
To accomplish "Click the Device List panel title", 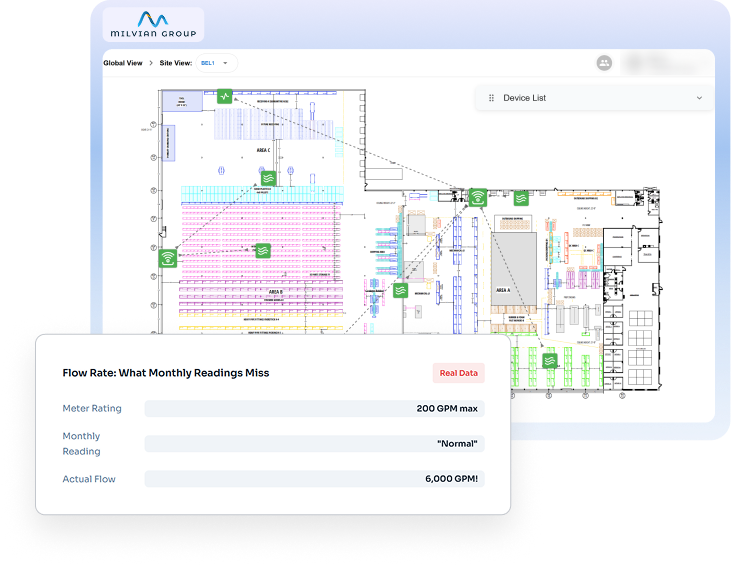I will (x=524, y=98).
